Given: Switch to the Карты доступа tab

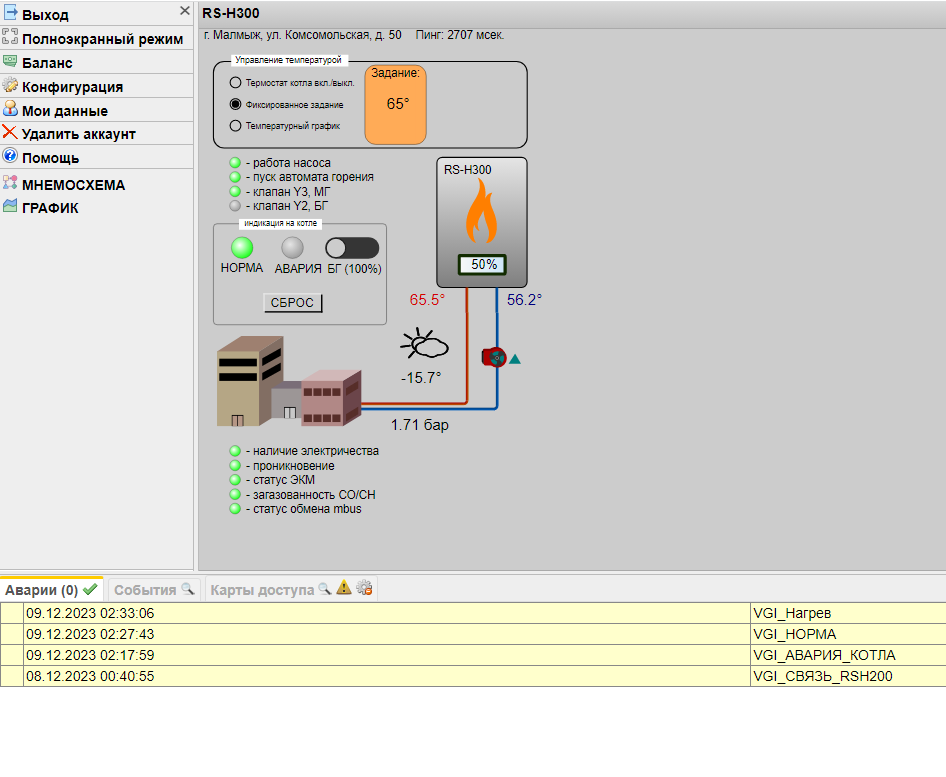Looking at the screenshot, I should (291, 589).
